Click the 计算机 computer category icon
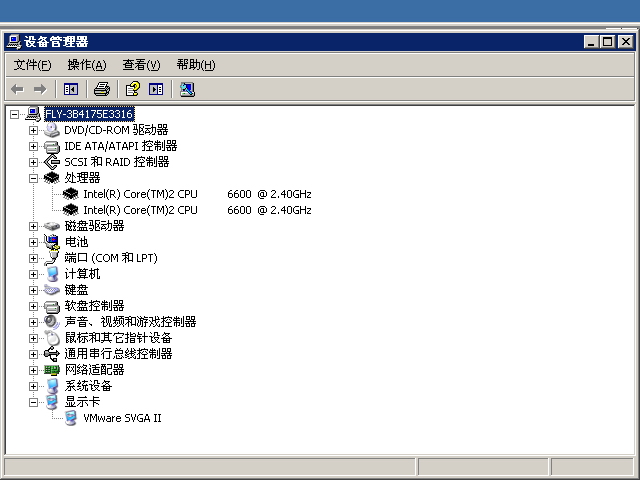 tap(51, 274)
